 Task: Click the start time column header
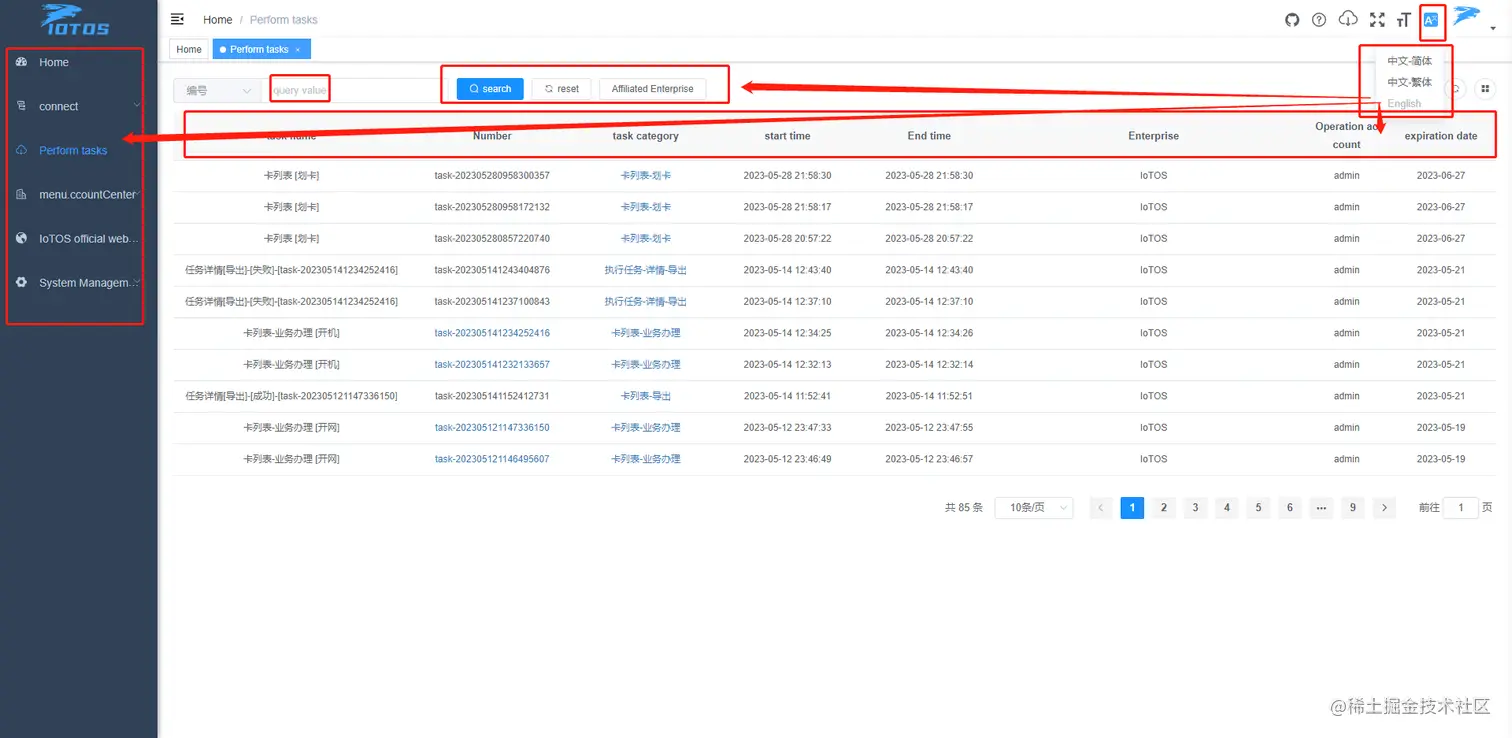click(x=787, y=136)
